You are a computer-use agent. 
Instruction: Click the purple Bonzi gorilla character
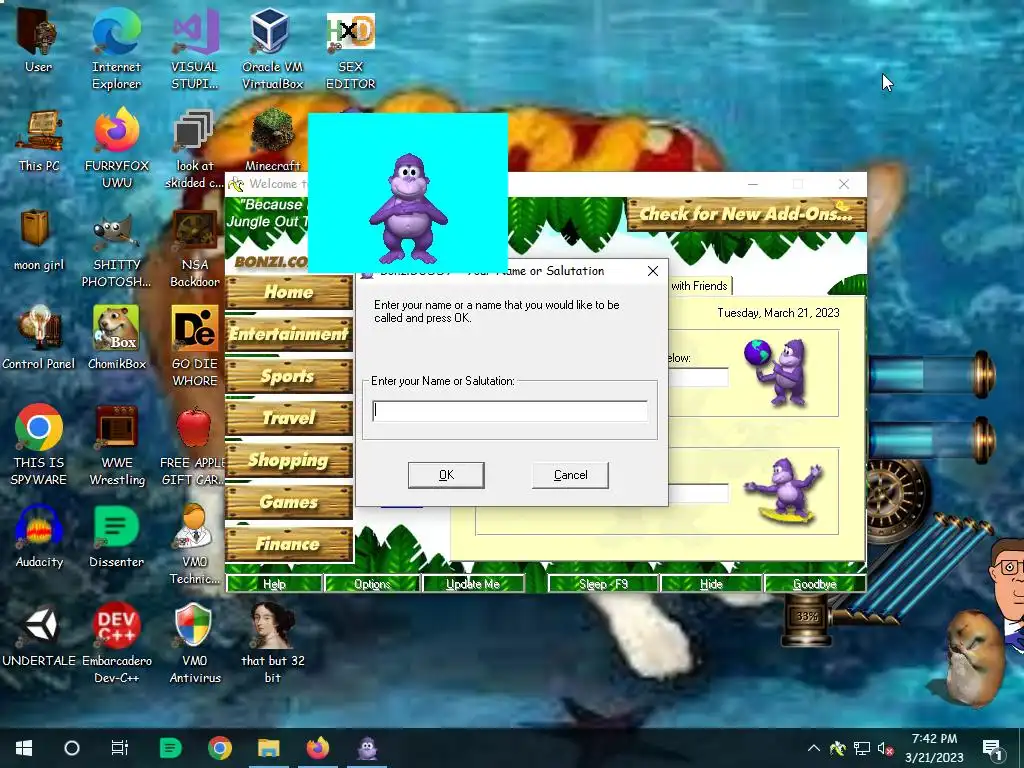[x=408, y=208]
